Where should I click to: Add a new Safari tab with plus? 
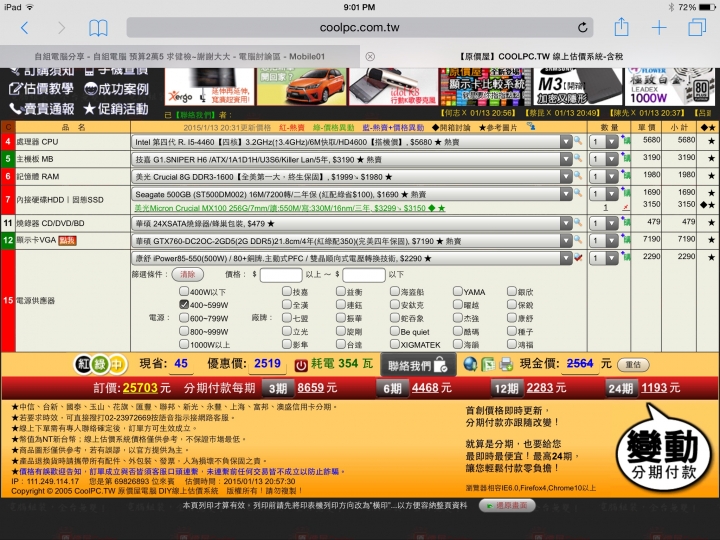659,28
